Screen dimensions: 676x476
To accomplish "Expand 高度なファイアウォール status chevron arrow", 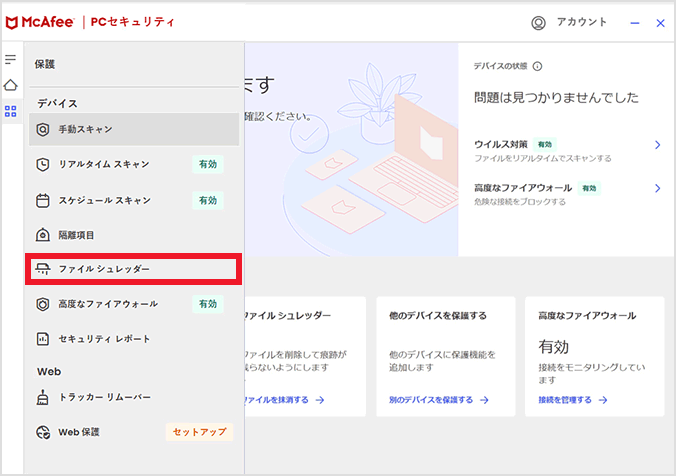I will (657, 188).
